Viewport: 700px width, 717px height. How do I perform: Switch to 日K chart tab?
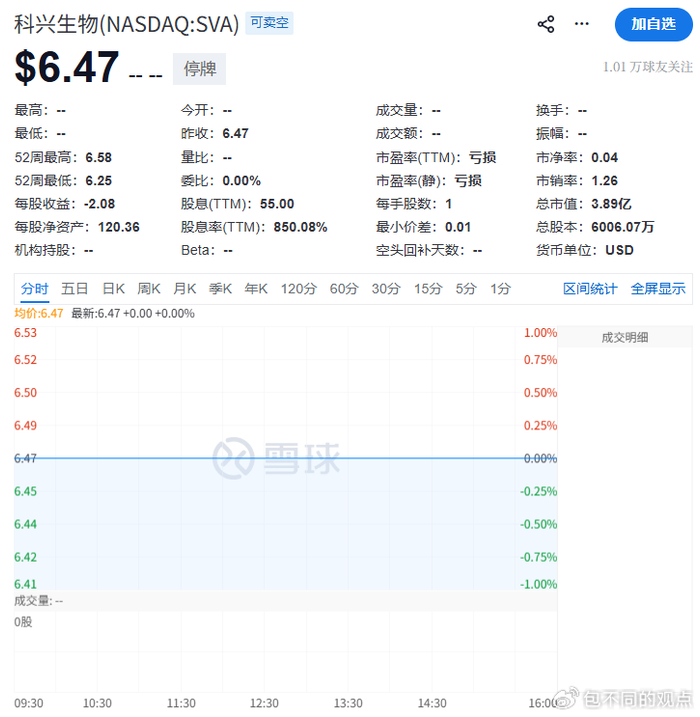113,289
